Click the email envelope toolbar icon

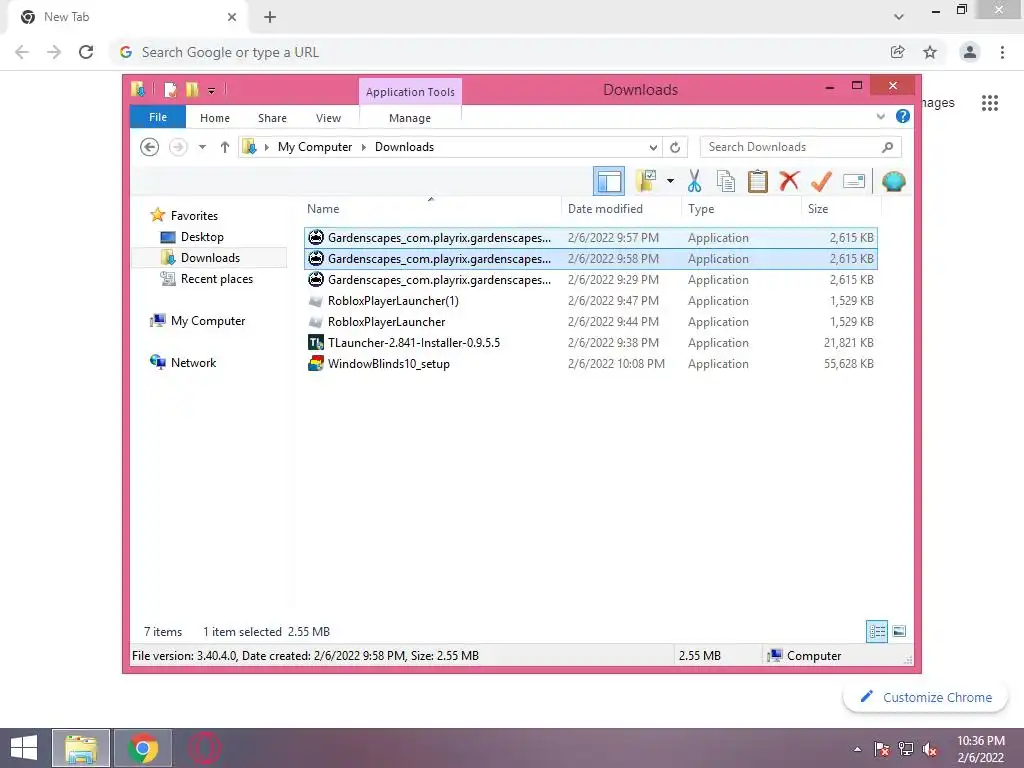(854, 181)
